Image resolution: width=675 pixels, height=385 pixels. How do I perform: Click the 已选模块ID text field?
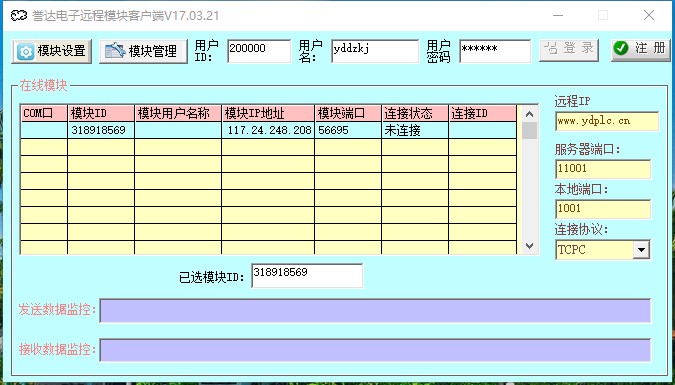click(307, 276)
